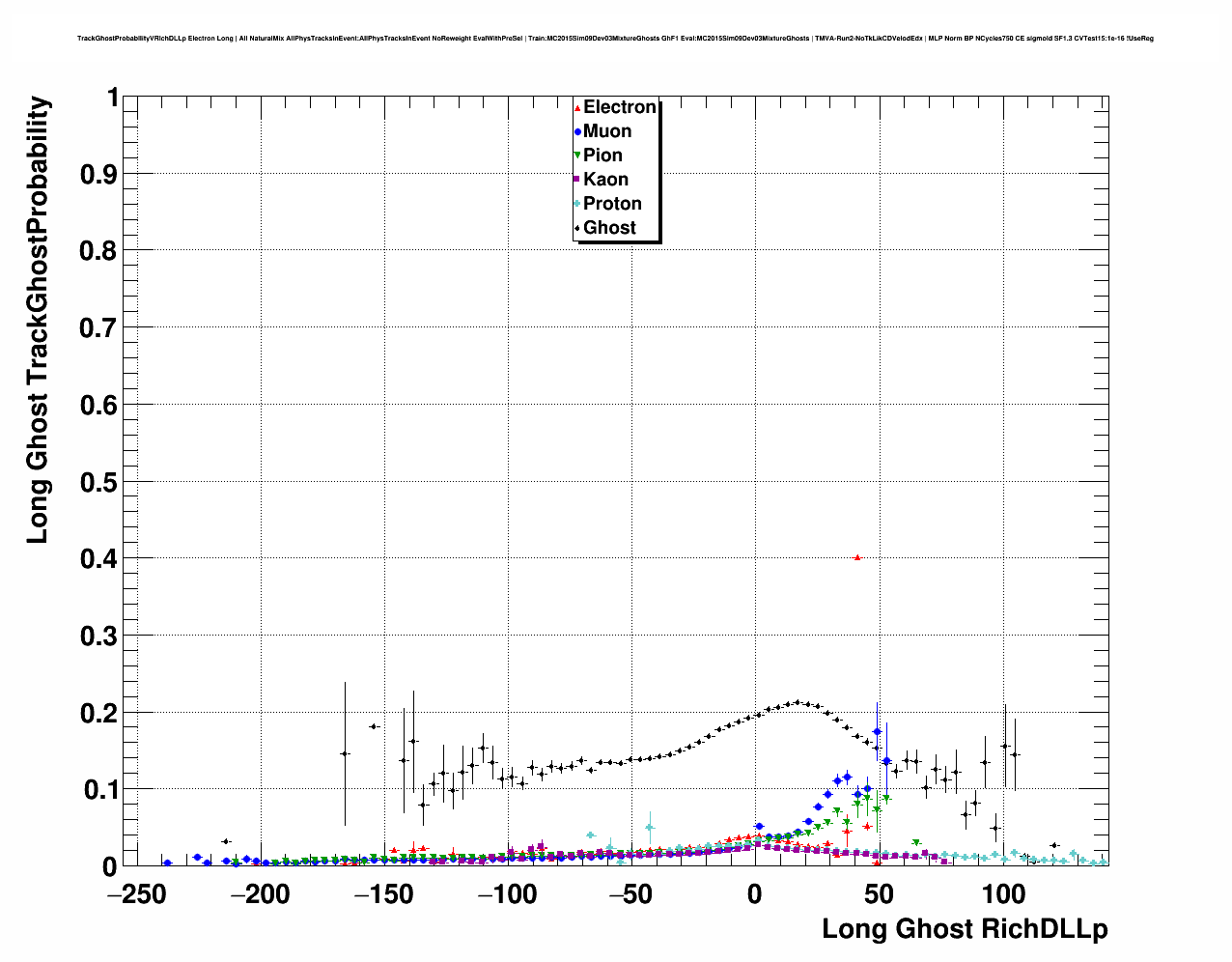Click x-axis label −150
The height and width of the screenshot is (962, 1232).
tap(383, 894)
